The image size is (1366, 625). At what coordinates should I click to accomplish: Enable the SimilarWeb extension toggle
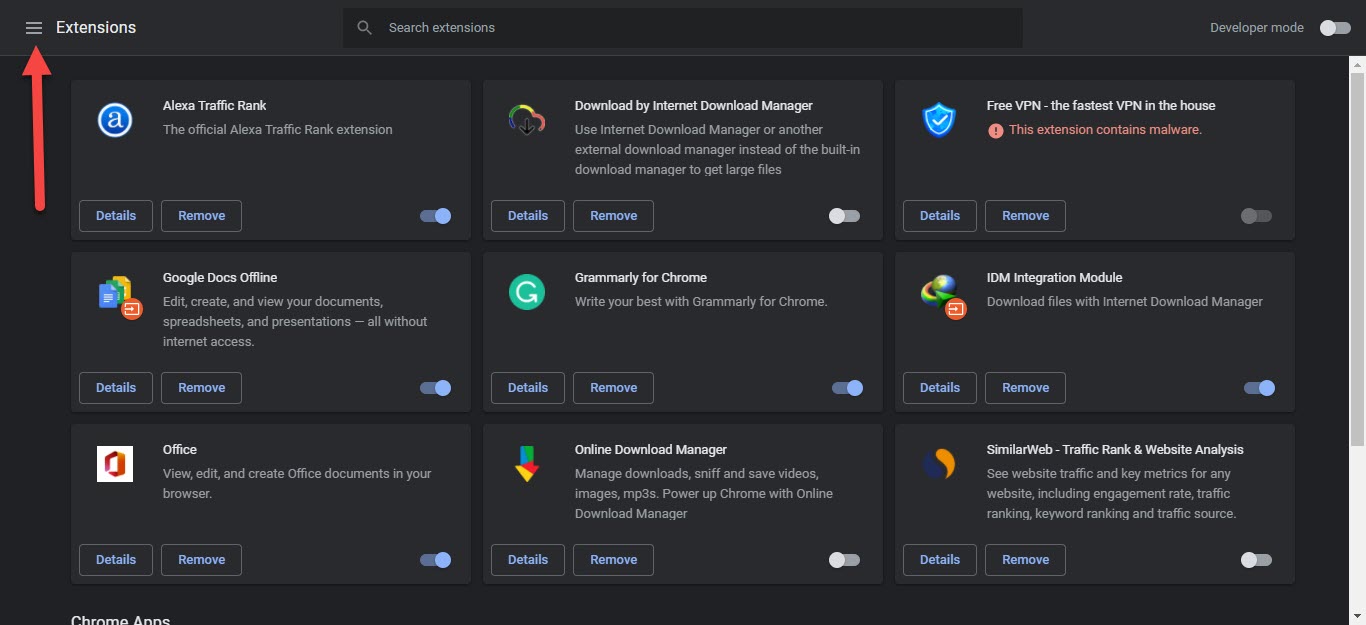[1256, 560]
